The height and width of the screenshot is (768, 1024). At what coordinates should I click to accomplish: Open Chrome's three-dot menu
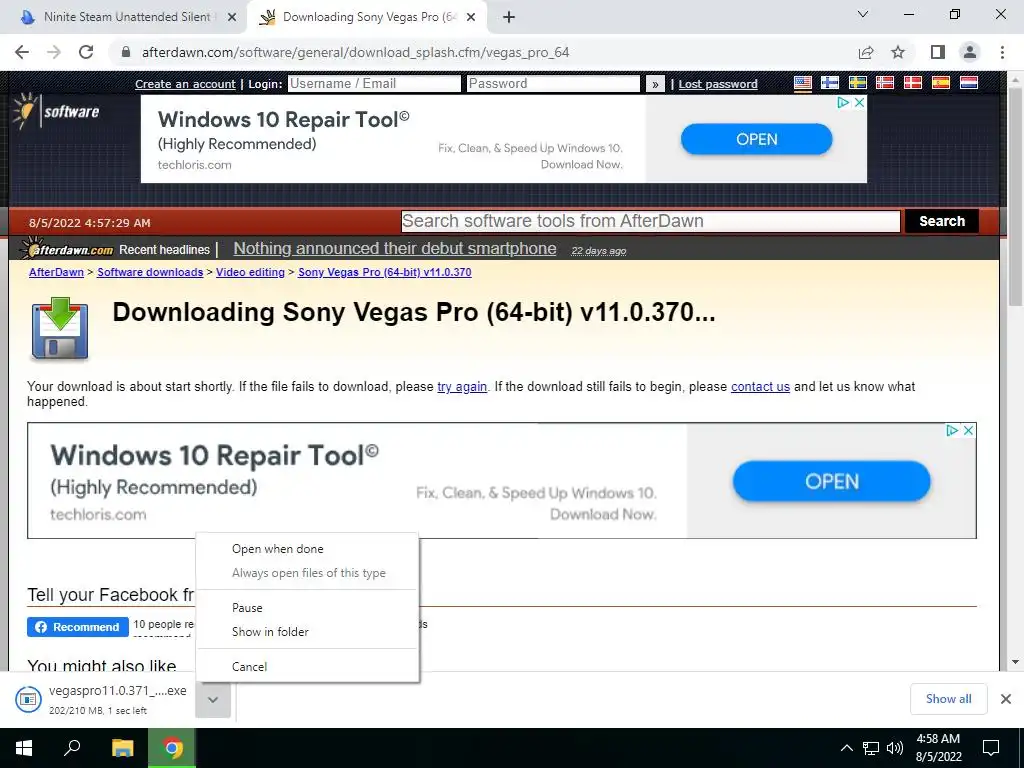(x=1002, y=52)
